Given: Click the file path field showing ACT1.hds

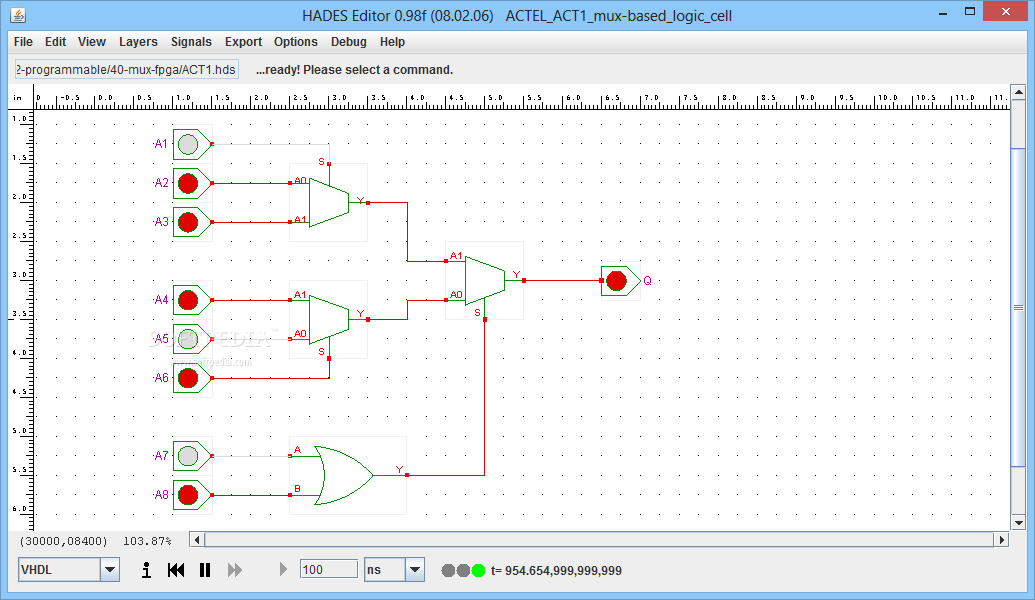Looking at the screenshot, I should pos(125,69).
